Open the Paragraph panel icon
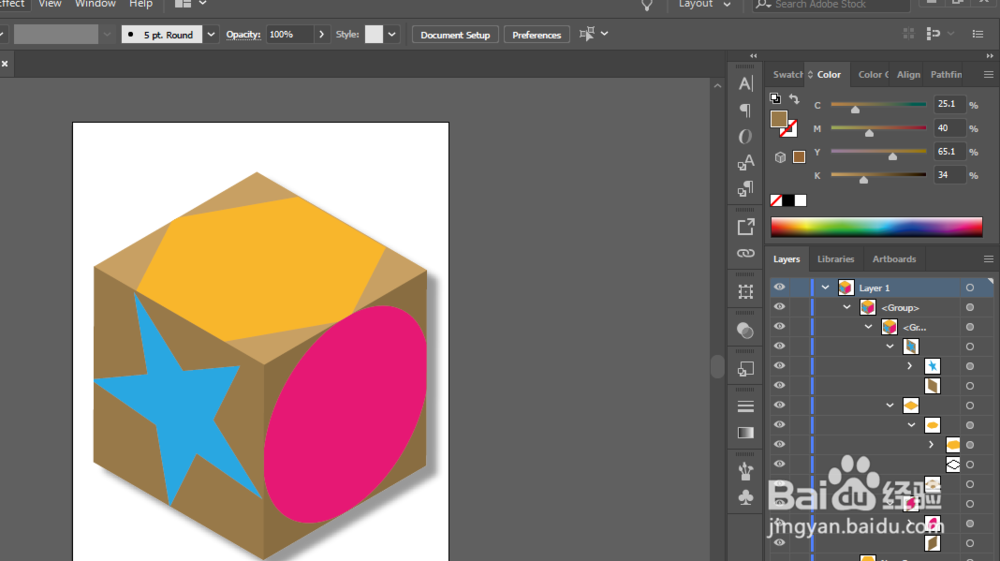 746,110
